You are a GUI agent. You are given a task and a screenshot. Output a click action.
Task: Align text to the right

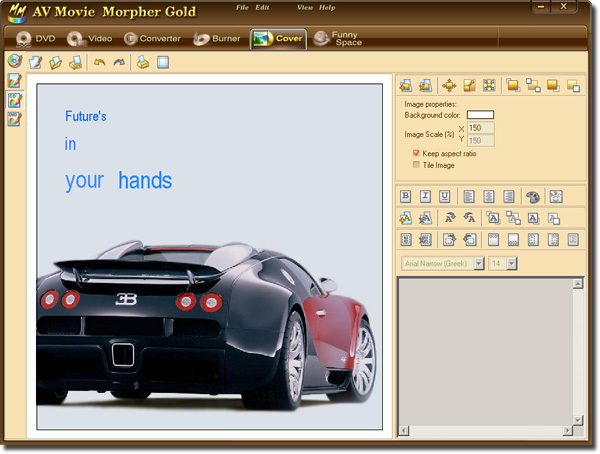[x=509, y=196]
